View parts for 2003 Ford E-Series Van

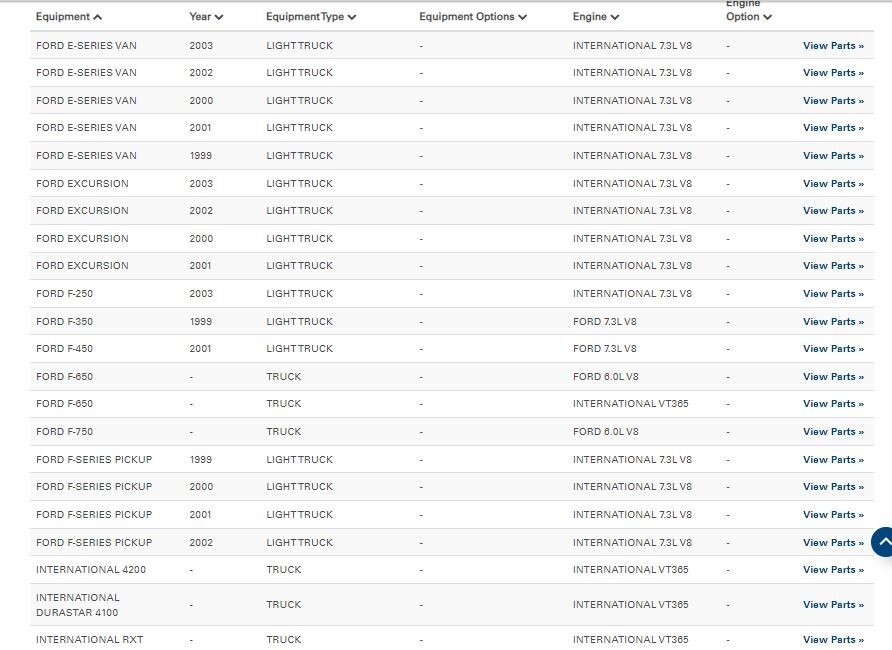click(833, 45)
